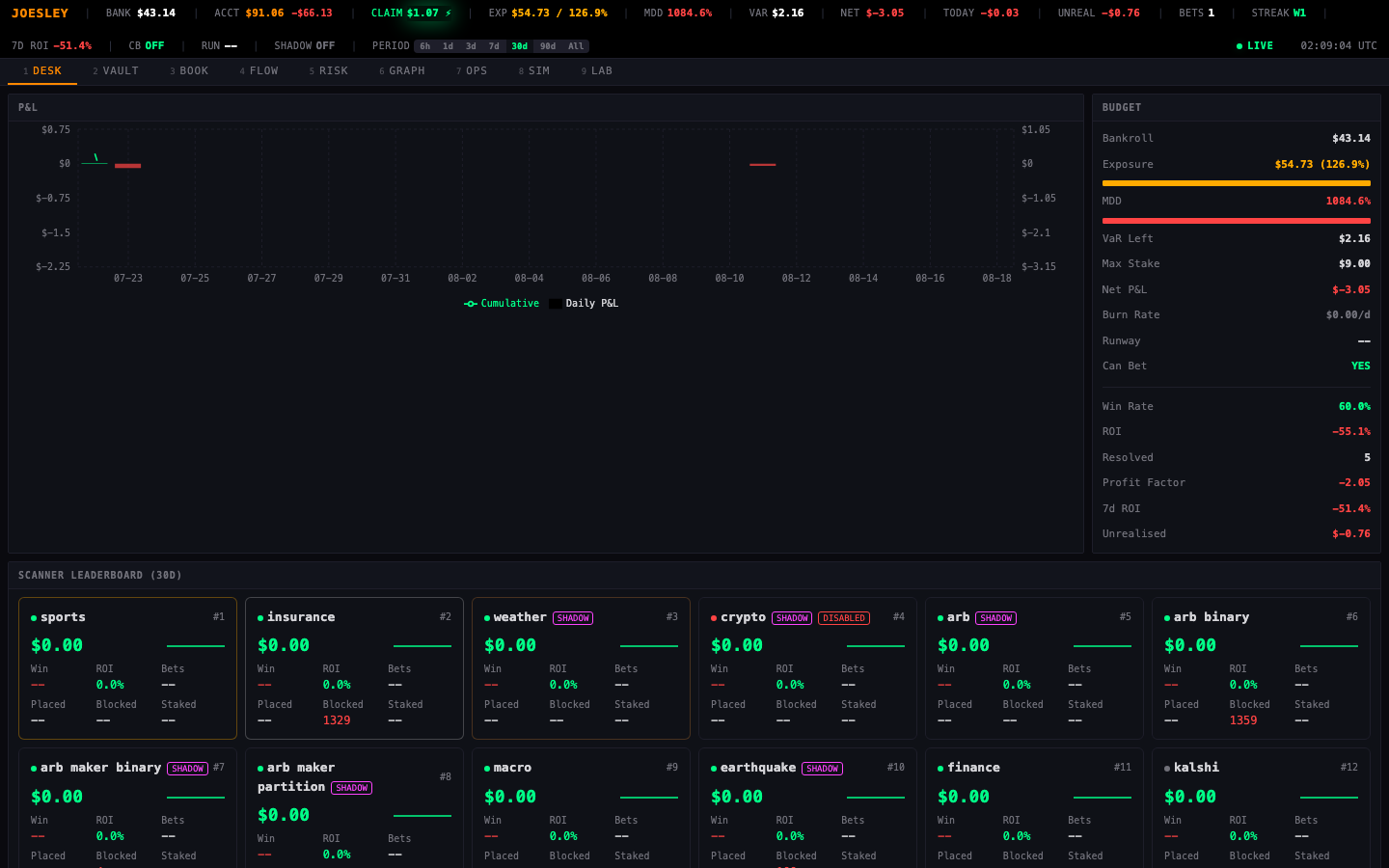Click the Win Rate 60.0% value
The height and width of the screenshot is (868, 1389).
(1354, 407)
